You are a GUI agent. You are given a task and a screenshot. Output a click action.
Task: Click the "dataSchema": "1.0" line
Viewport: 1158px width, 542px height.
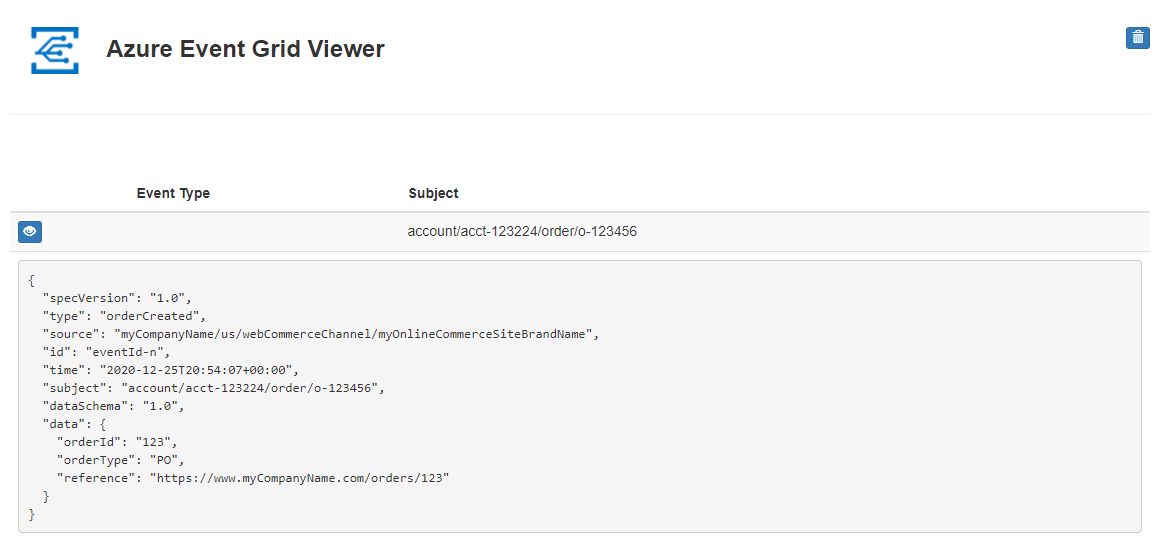[114, 406]
